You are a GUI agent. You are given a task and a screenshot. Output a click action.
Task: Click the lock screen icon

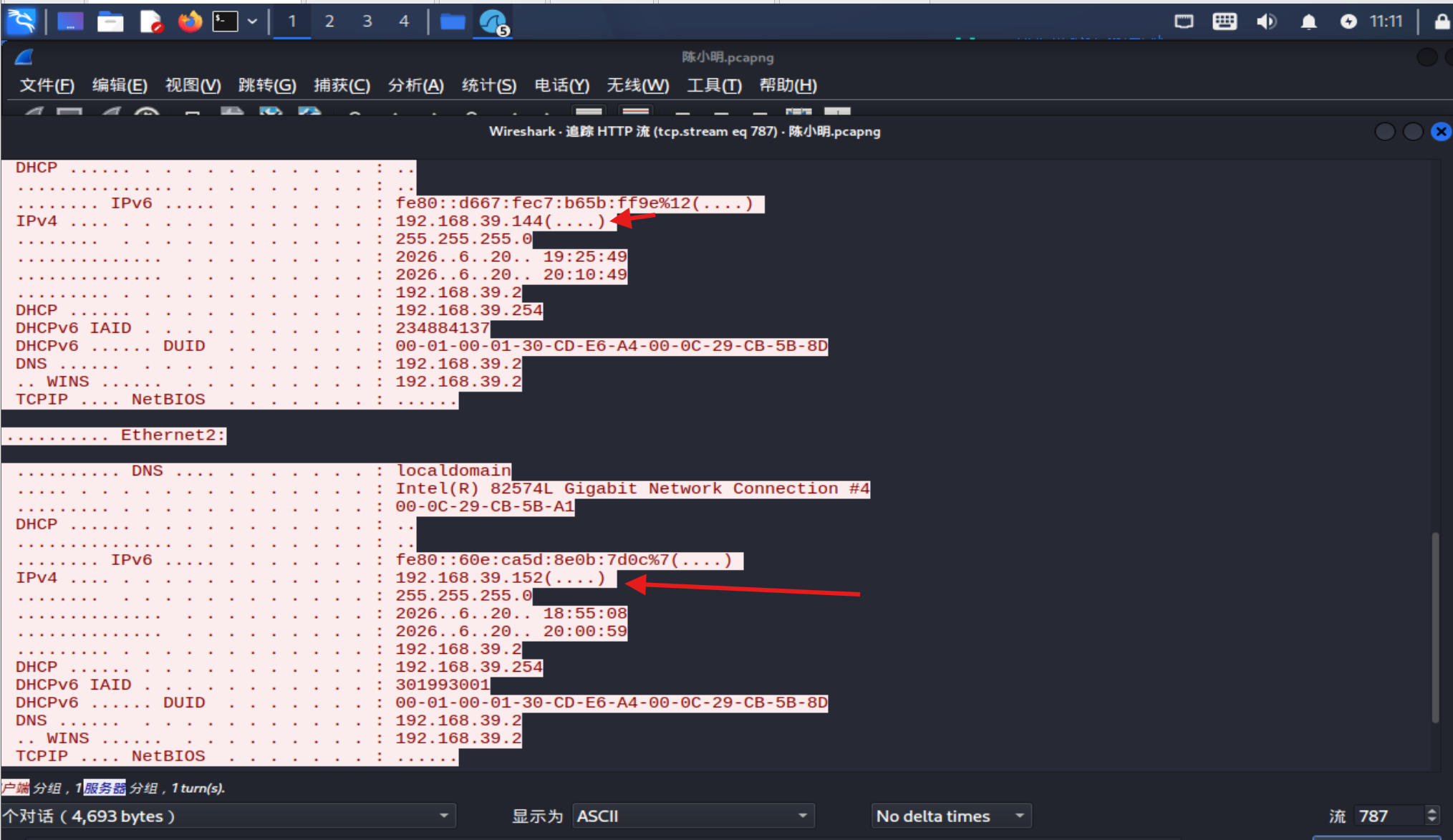coord(1442,21)
